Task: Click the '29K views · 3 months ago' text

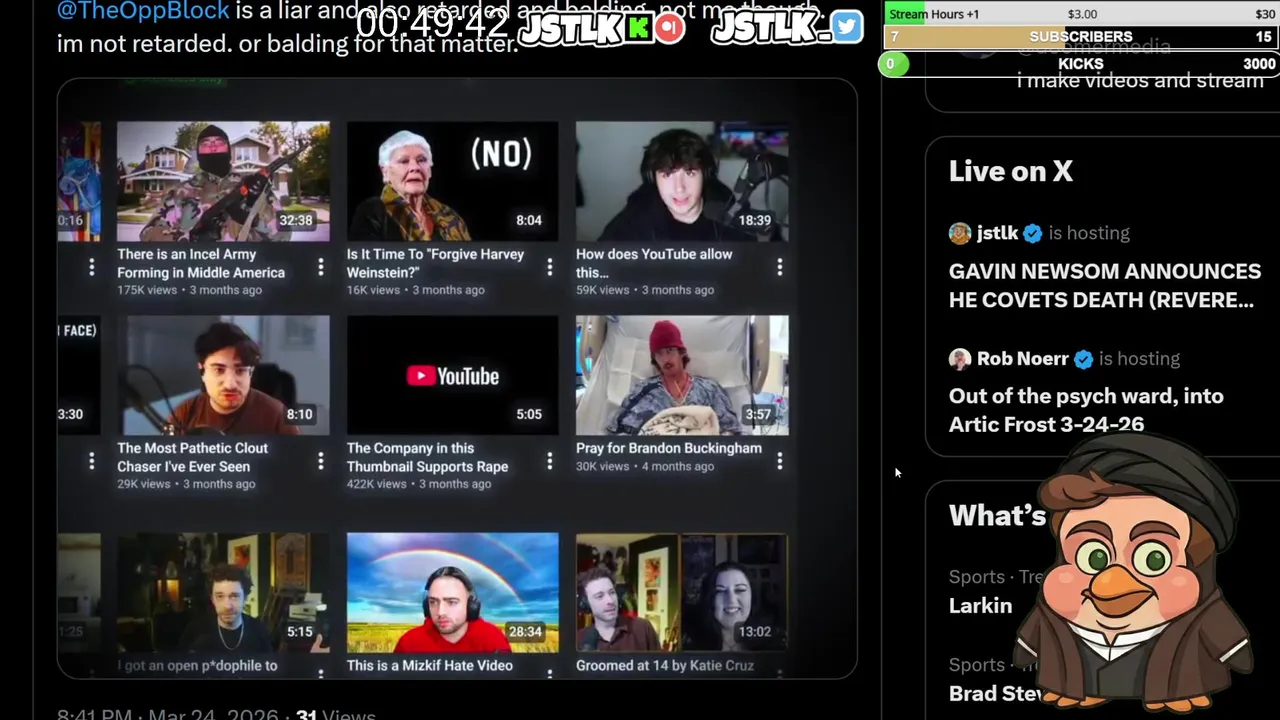Action: (186, 484)
